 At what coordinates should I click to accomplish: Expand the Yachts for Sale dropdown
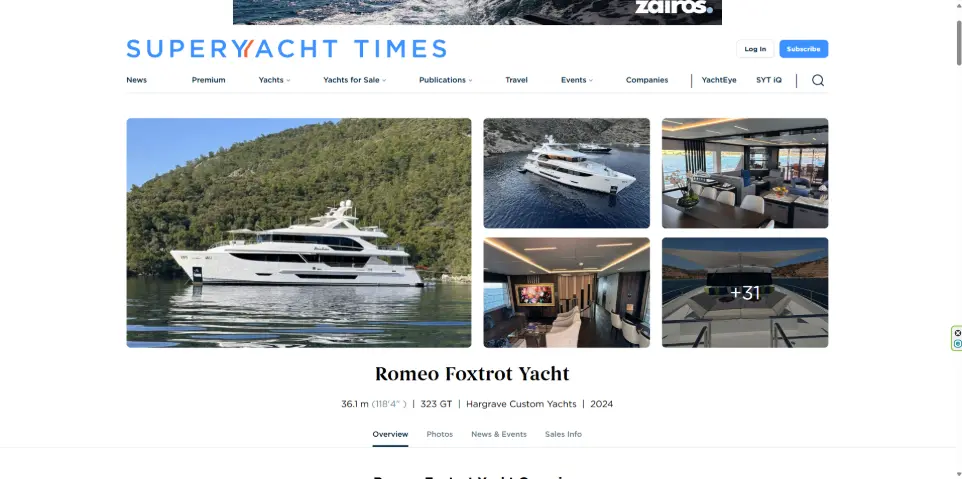355,80
